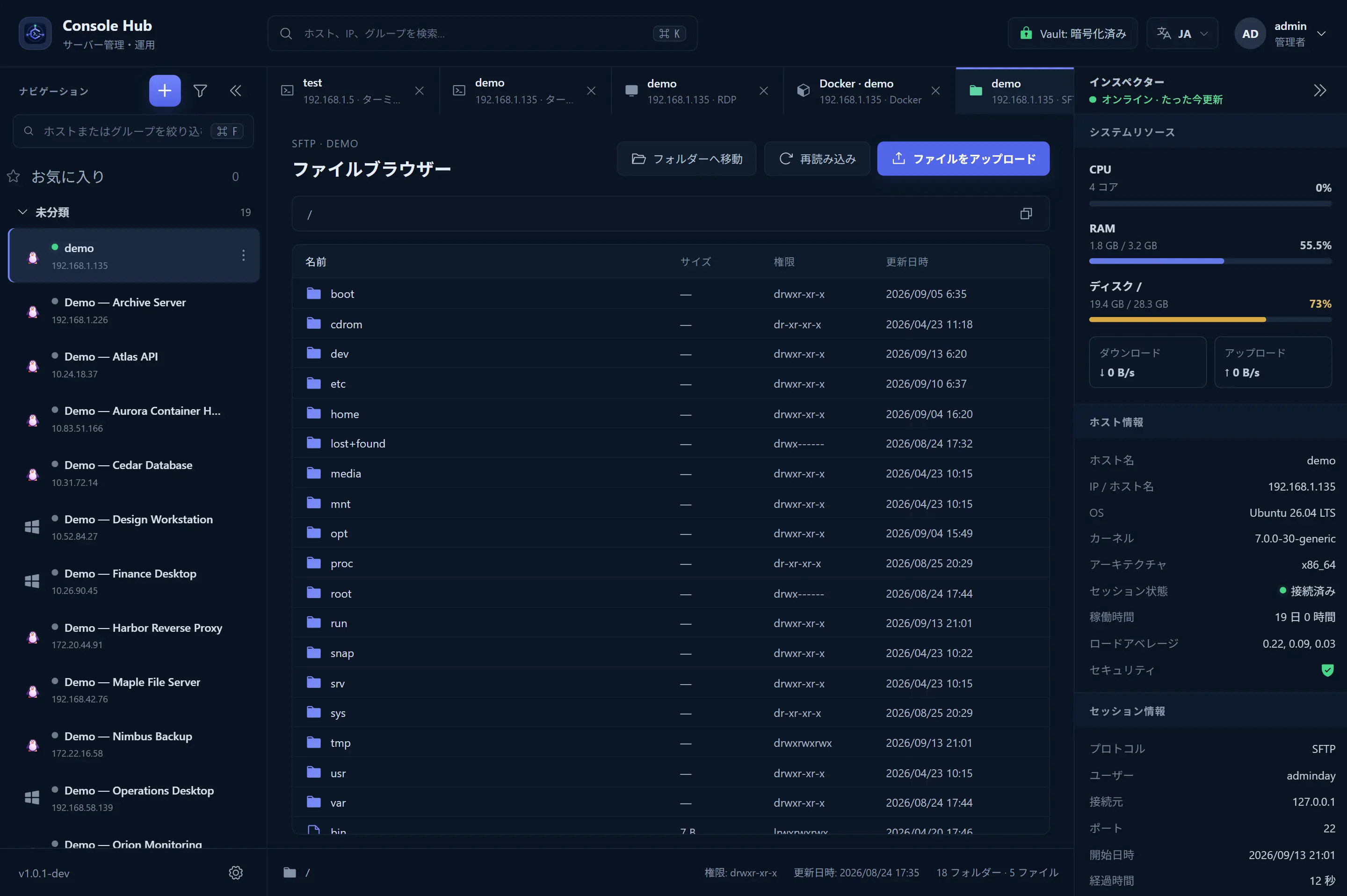The height and width of the screenshot is (896, 1347).
Task: Click the Windows icon of Finance Desktop
Action: click(32, 581)
